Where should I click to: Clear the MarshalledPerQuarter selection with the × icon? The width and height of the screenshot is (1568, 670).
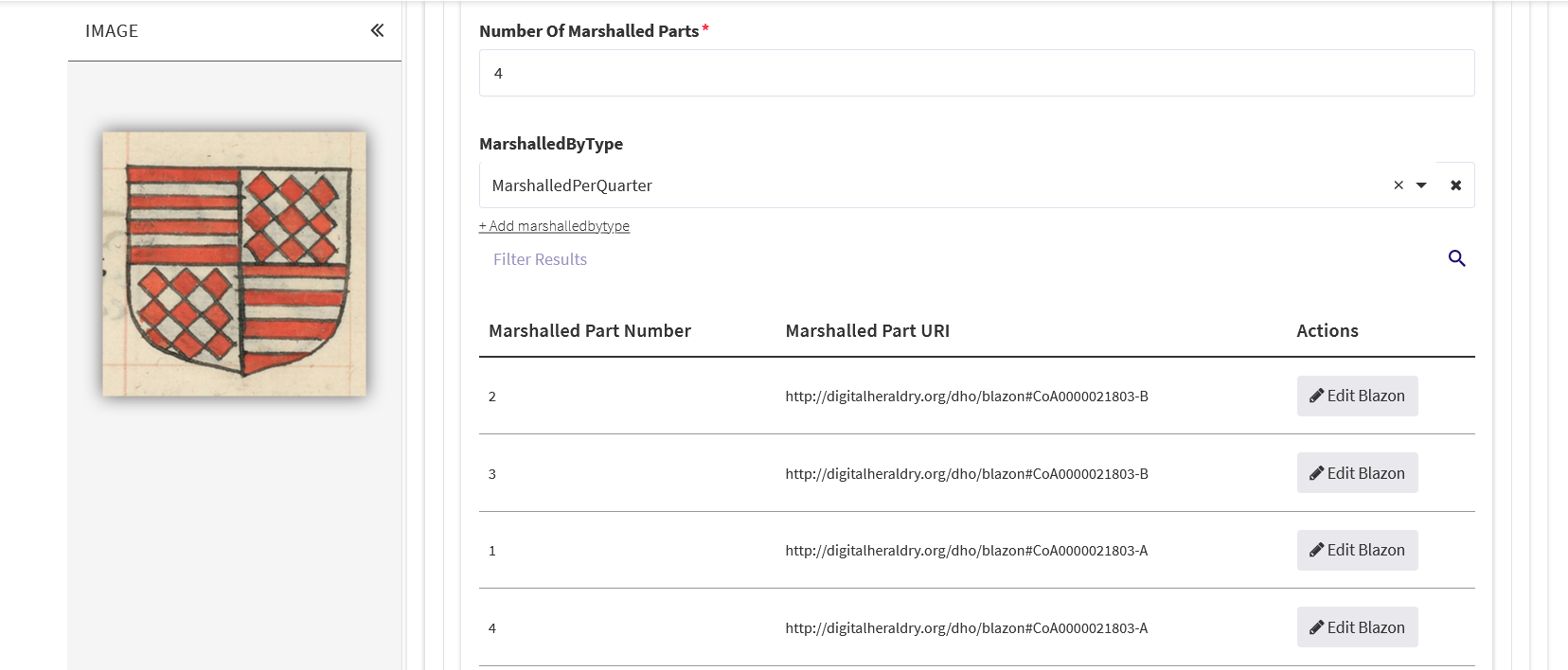[1398, 185]
